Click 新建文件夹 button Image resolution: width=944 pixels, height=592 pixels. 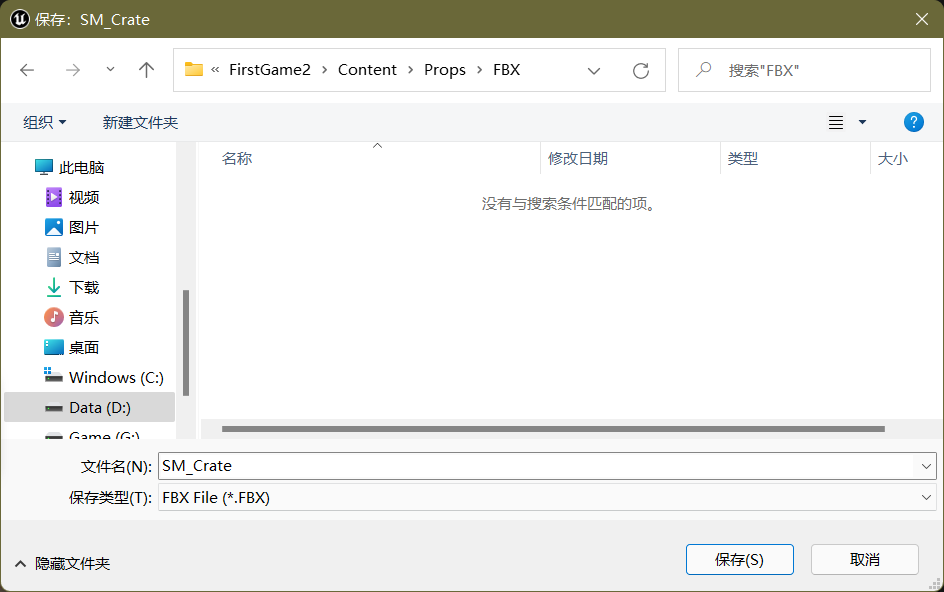tap(140, 122)
